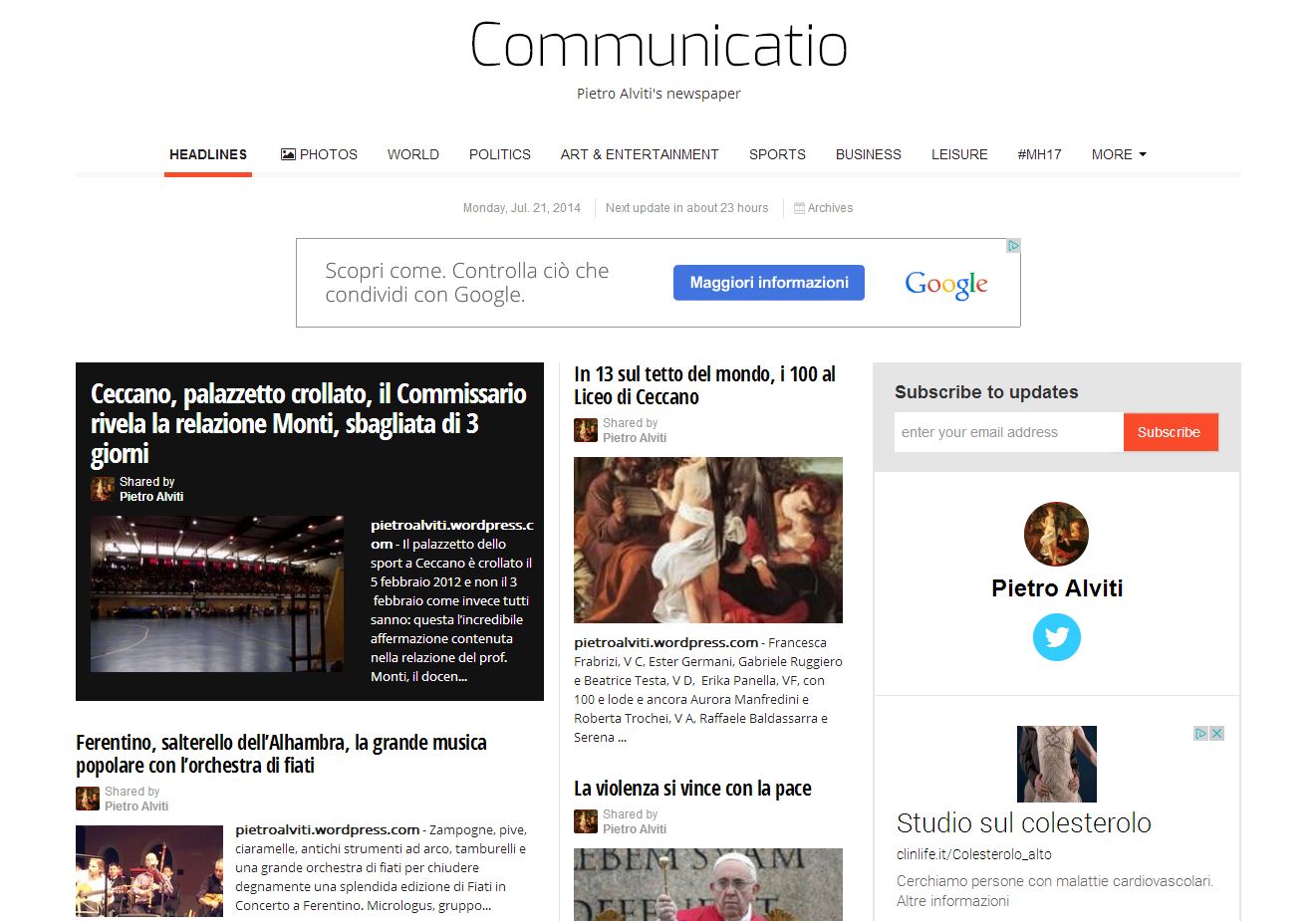Open the World section tab
Viewport: 1316px width, 921px height.
point(412,154)
